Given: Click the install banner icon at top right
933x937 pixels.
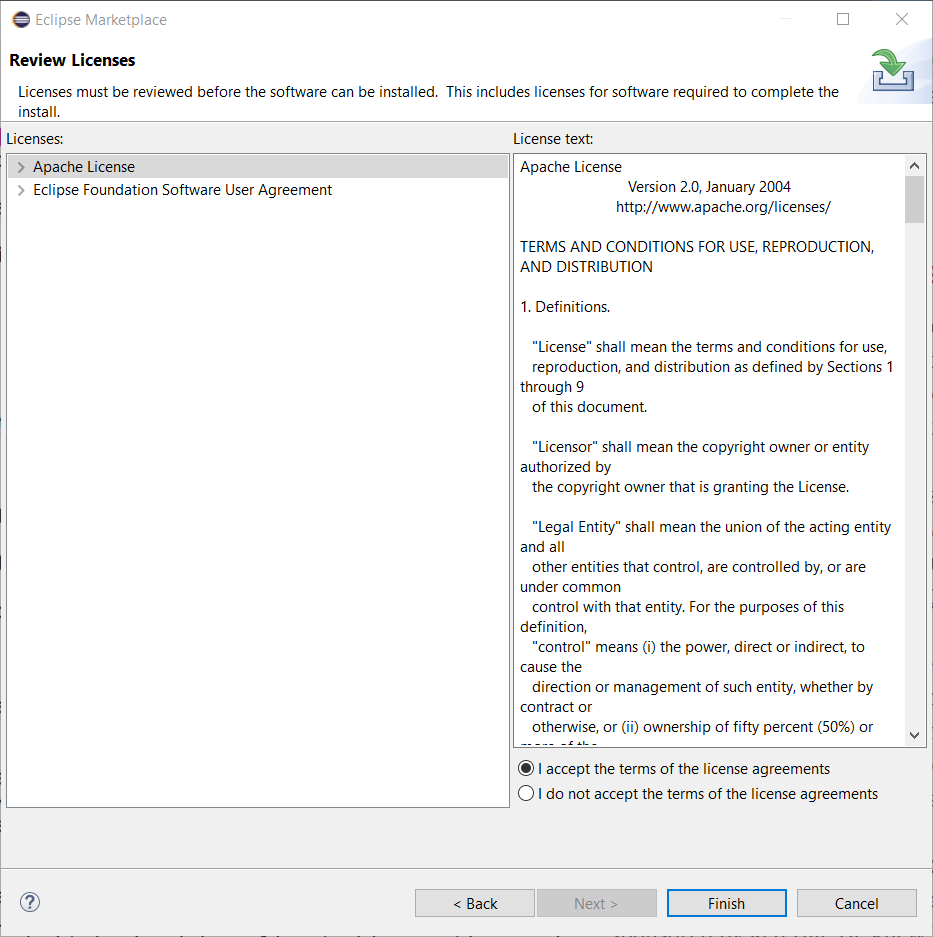Looking at the screenshot, I should point(892,71).
